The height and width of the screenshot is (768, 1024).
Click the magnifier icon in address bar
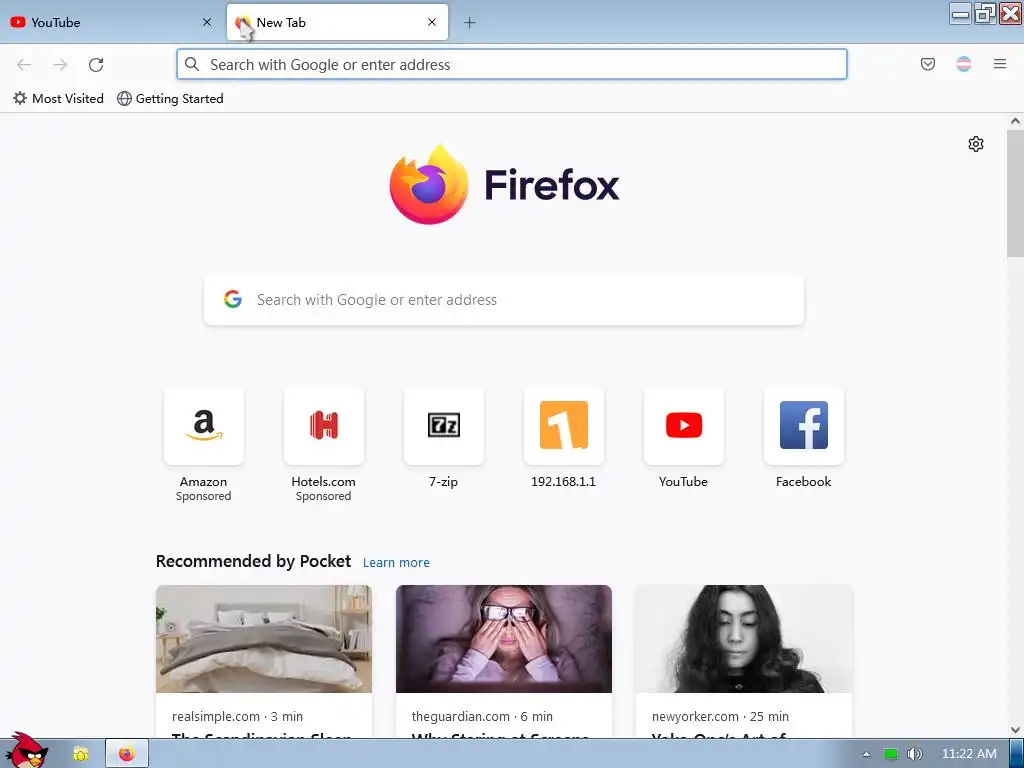[x=192, y=64]
